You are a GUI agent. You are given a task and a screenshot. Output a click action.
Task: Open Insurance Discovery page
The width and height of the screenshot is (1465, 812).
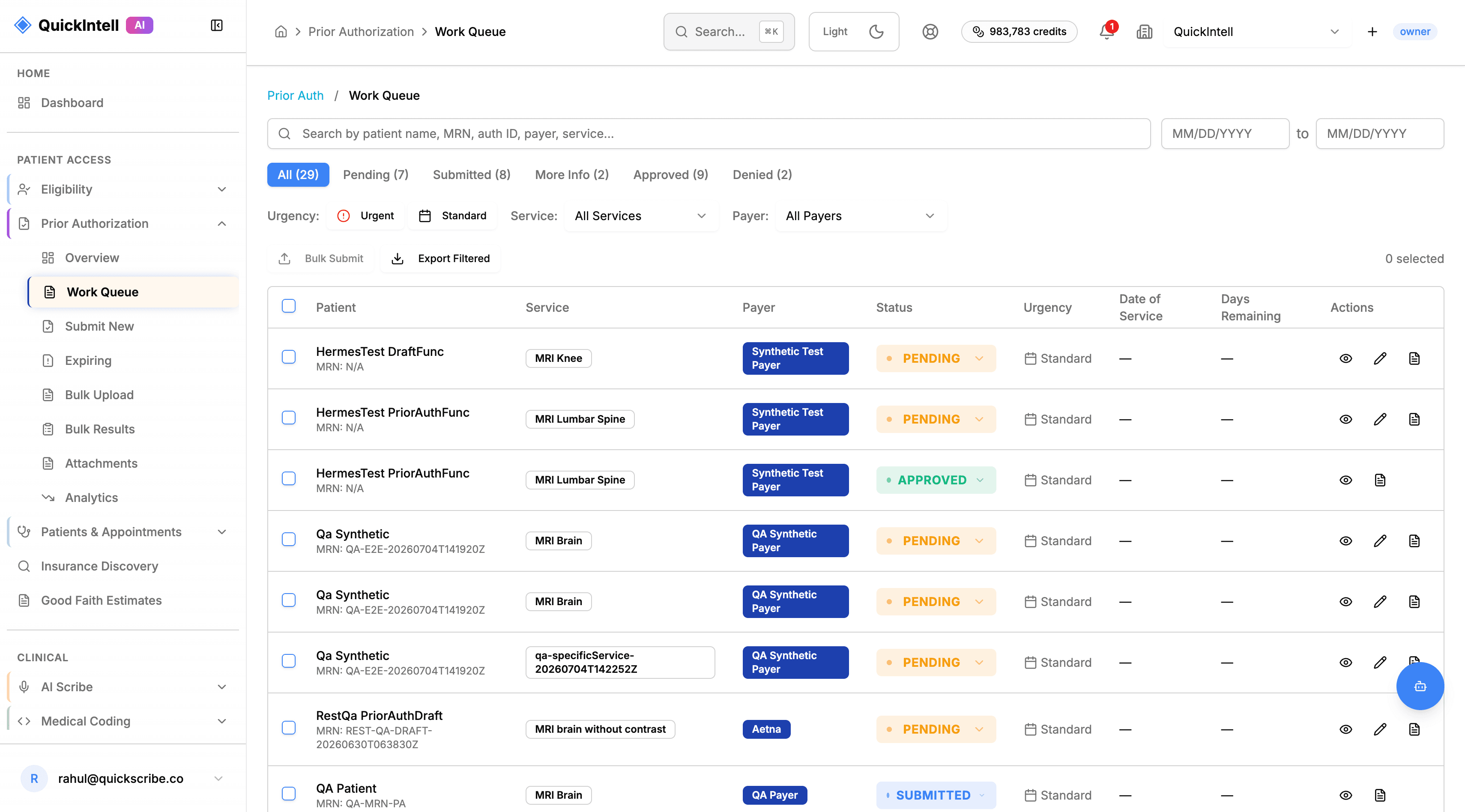point(123,566)
